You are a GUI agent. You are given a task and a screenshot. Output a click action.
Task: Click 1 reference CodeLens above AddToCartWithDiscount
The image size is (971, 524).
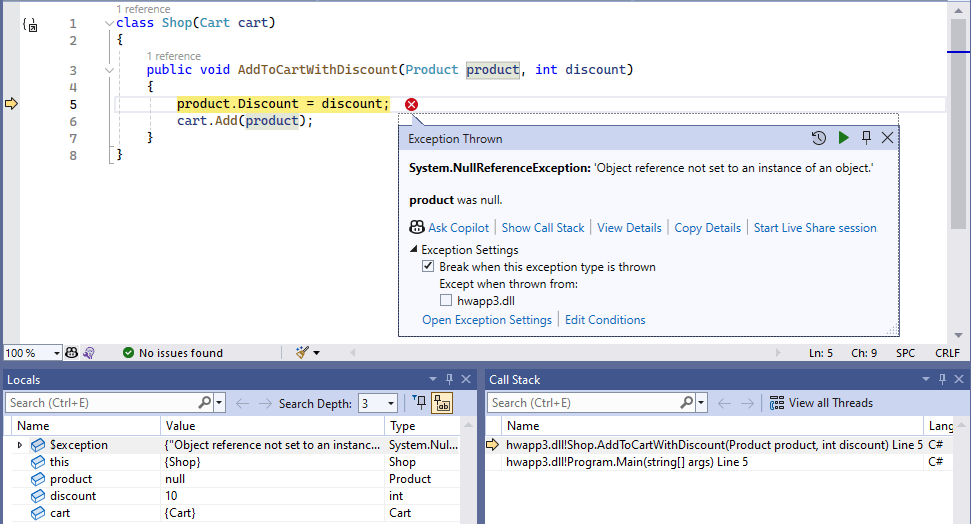[x=173, y=56]
